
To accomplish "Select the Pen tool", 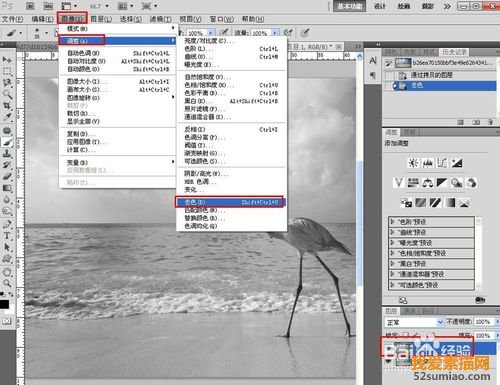I will 7,224.
